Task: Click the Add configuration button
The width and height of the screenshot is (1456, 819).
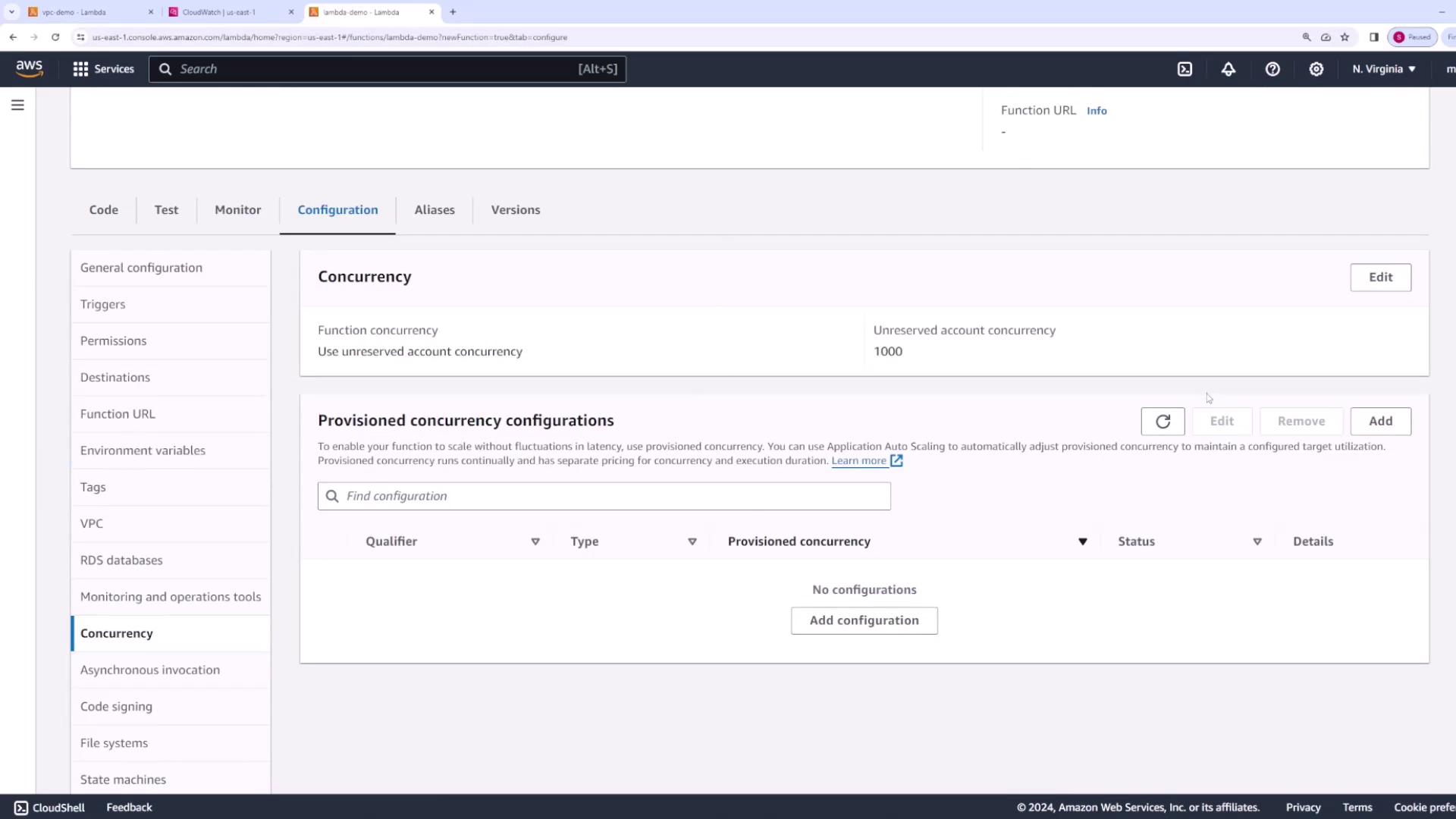Action: 864,620
